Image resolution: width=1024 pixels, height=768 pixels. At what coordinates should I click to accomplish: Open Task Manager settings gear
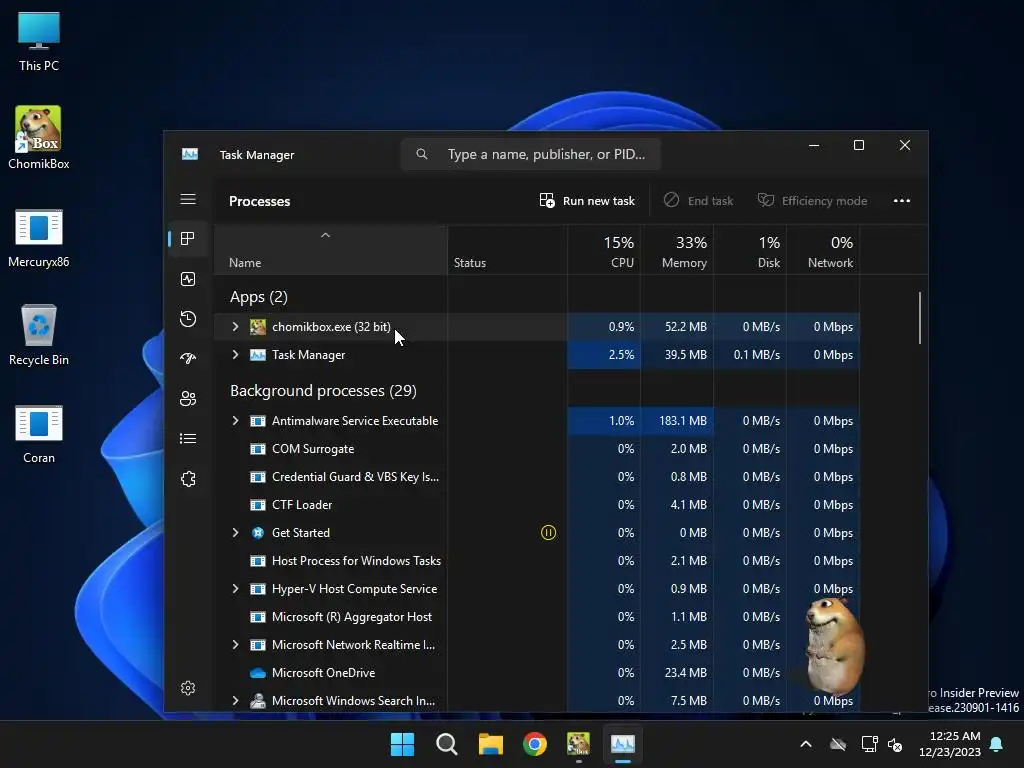(188, 688)
